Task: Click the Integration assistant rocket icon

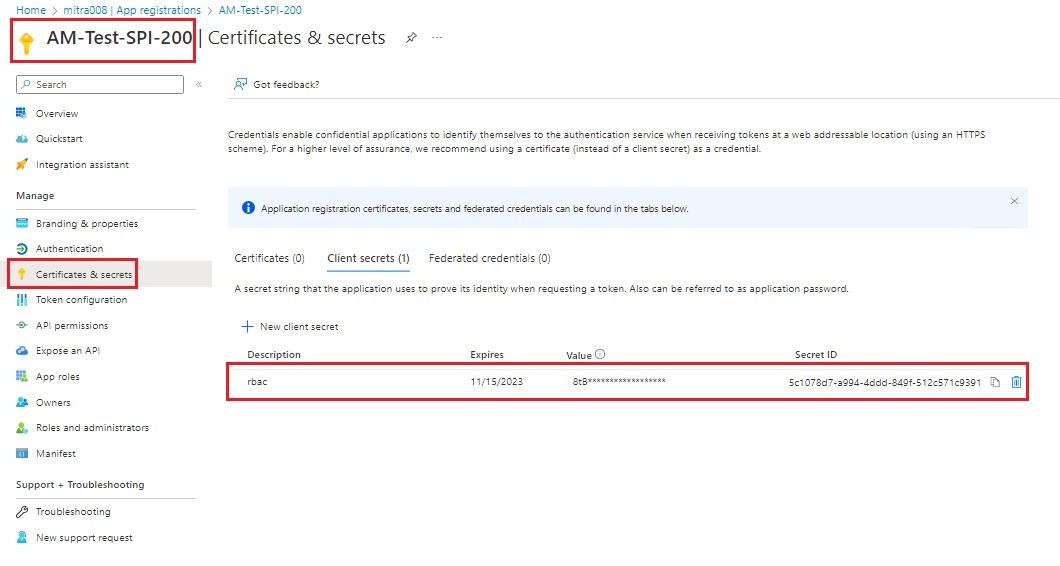Action: click(22, 164)
